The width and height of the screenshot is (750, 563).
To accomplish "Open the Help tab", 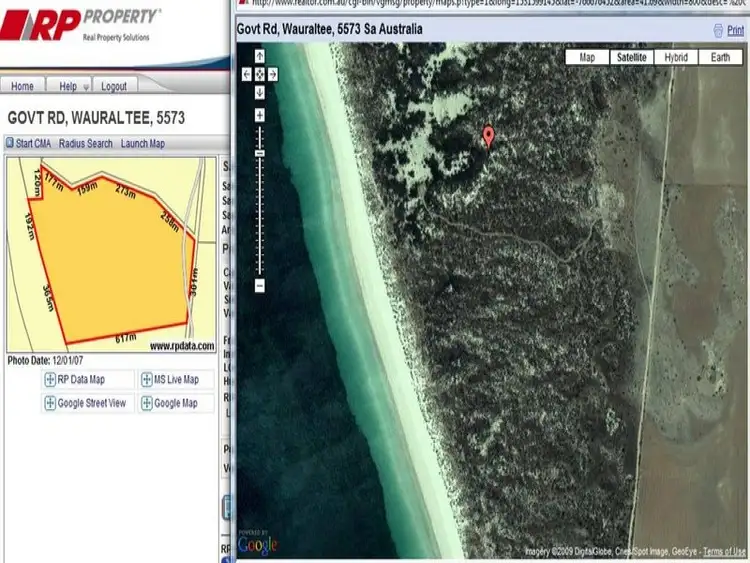I will click(x=68, y=86).
